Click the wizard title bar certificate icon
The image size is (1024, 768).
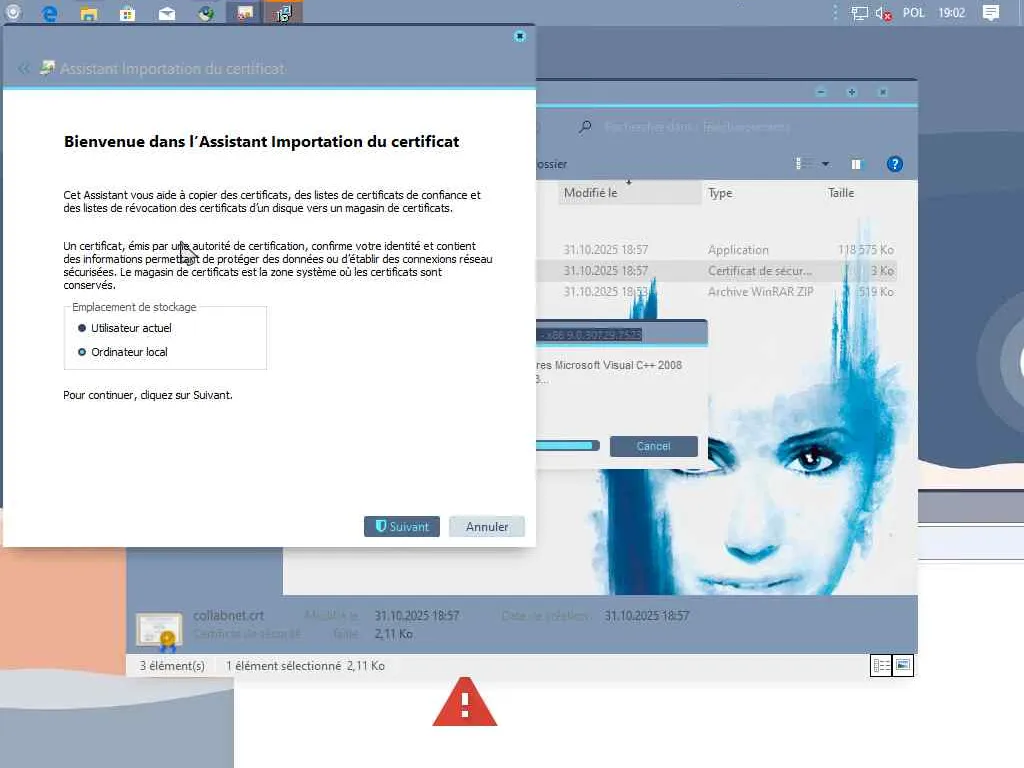(x=47, y=68)
